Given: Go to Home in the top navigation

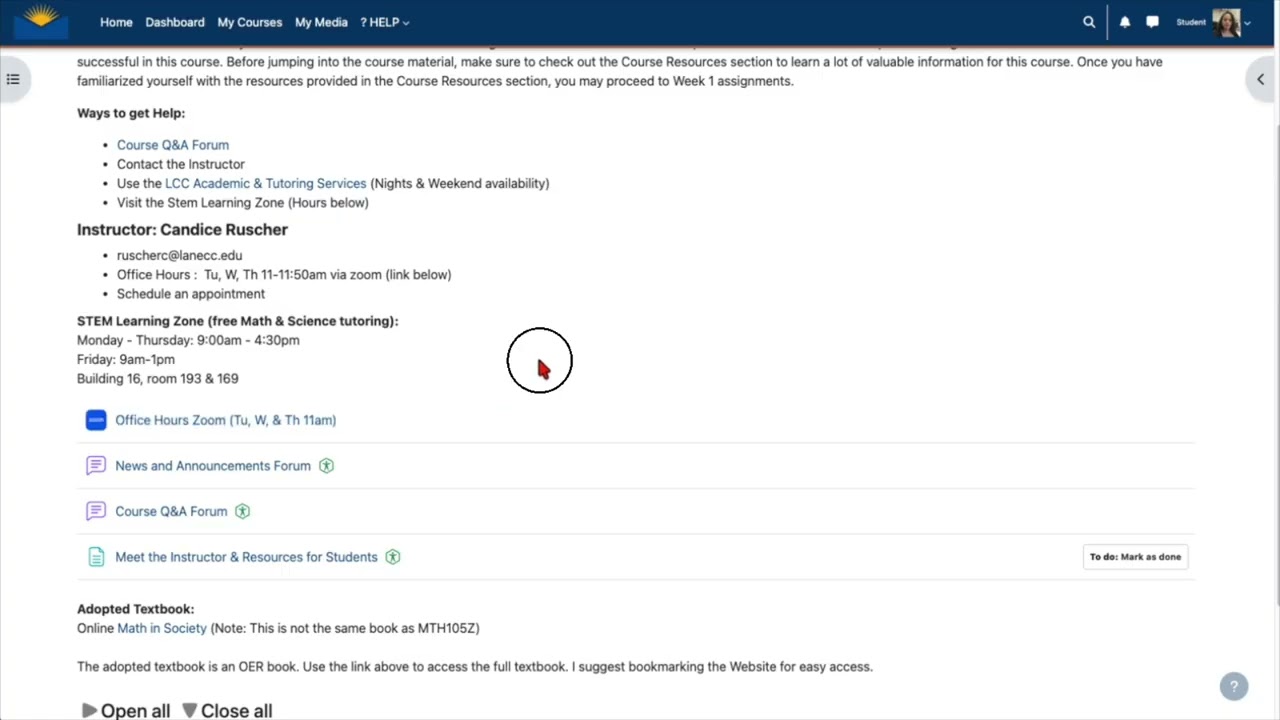Looking at the screenshot, I should tap(116, 22).
